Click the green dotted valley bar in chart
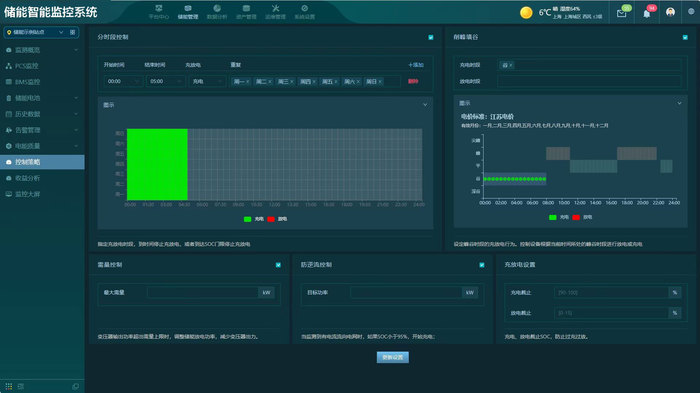Image resolution: width=700 pixels, height=393 pixels. 515,179
